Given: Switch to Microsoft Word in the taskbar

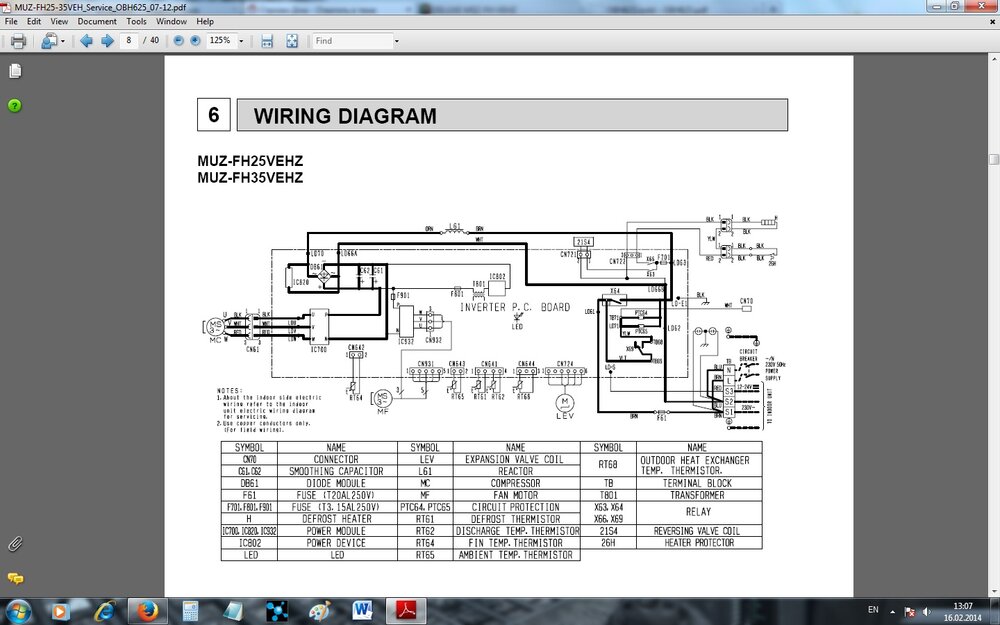Looking at the screenshot, I should [x=364, y=612].
